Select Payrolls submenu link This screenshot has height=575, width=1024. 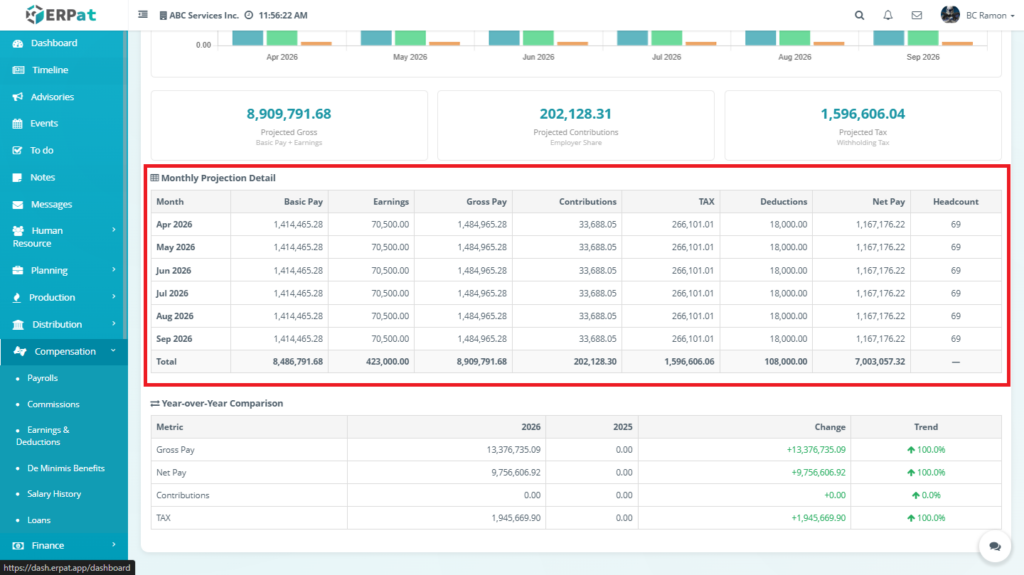(42, 378)
